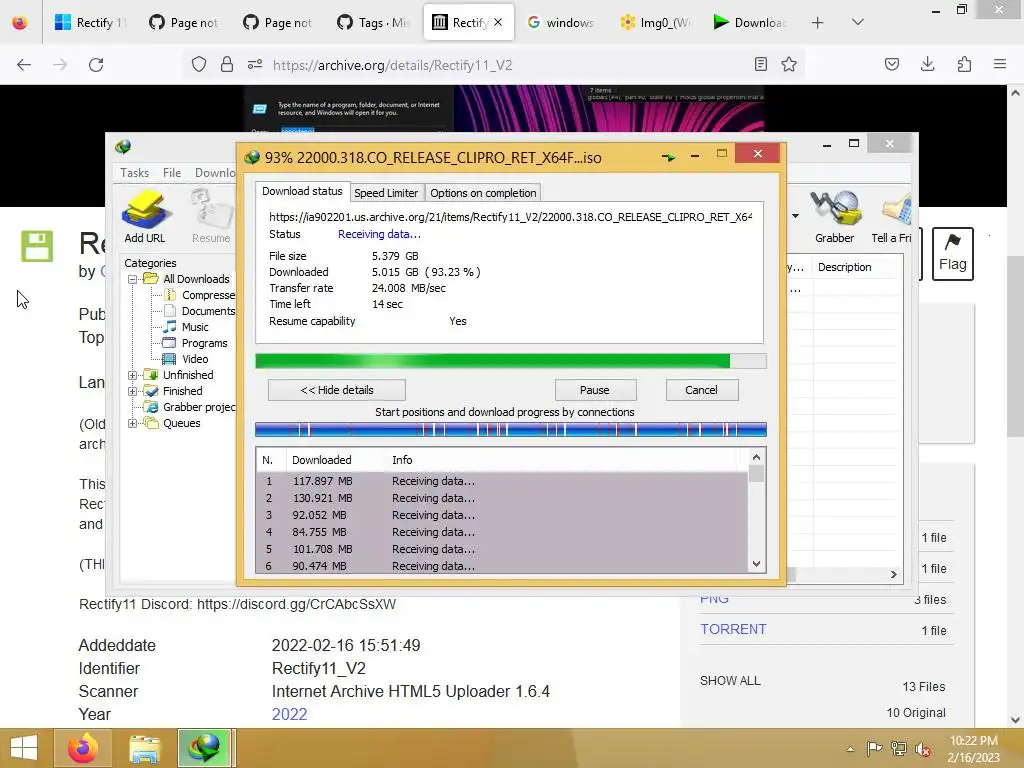Click the shield tracking protection icon
1024x768 pixels.
pos(199,64)
